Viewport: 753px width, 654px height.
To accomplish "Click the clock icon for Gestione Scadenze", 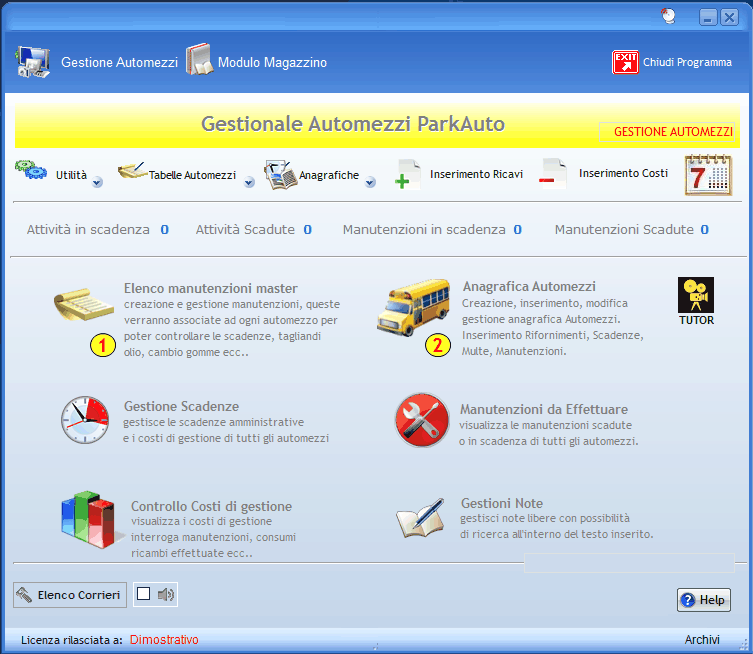I will pos(85,420).
